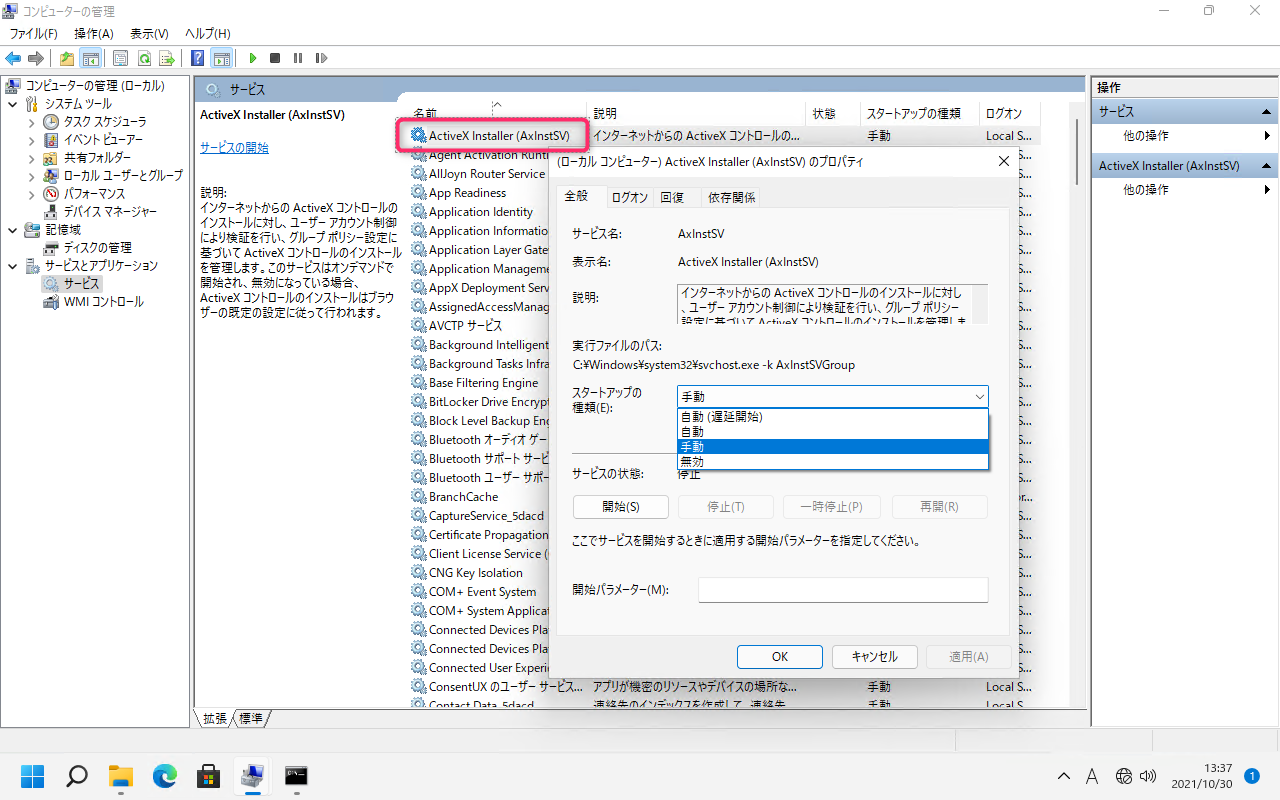Expand the イベント ビューアー node arrow
Screen dimensions: 1280x800
coord(31,139)
